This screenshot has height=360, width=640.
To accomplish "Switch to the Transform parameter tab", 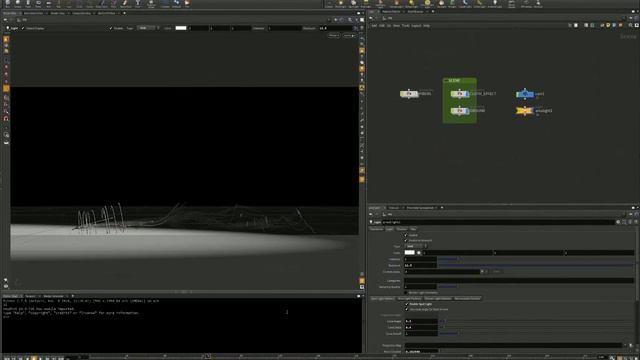I will click(x=376, y=229).
